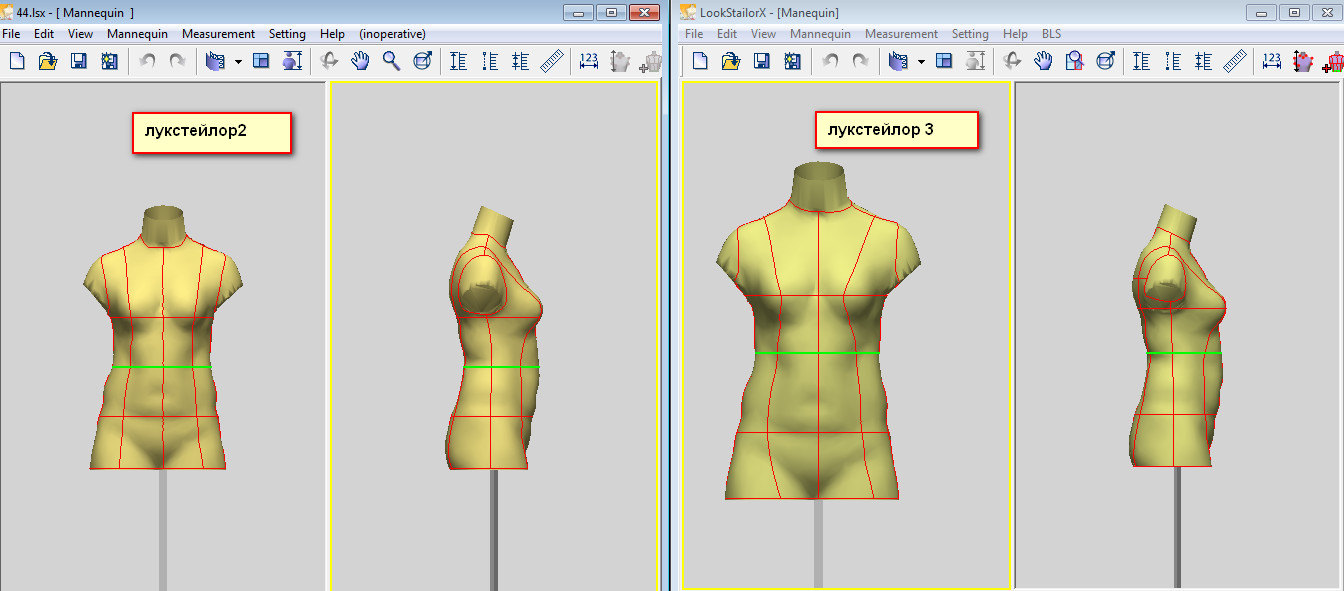
Task: Click Undo arrow in 44.lsx window
Action: [x=147, y=61]
